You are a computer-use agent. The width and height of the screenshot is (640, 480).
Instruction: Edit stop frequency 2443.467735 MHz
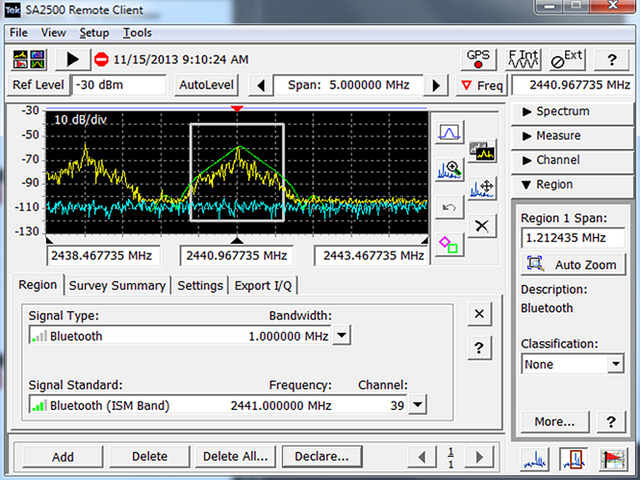point(371,256)
